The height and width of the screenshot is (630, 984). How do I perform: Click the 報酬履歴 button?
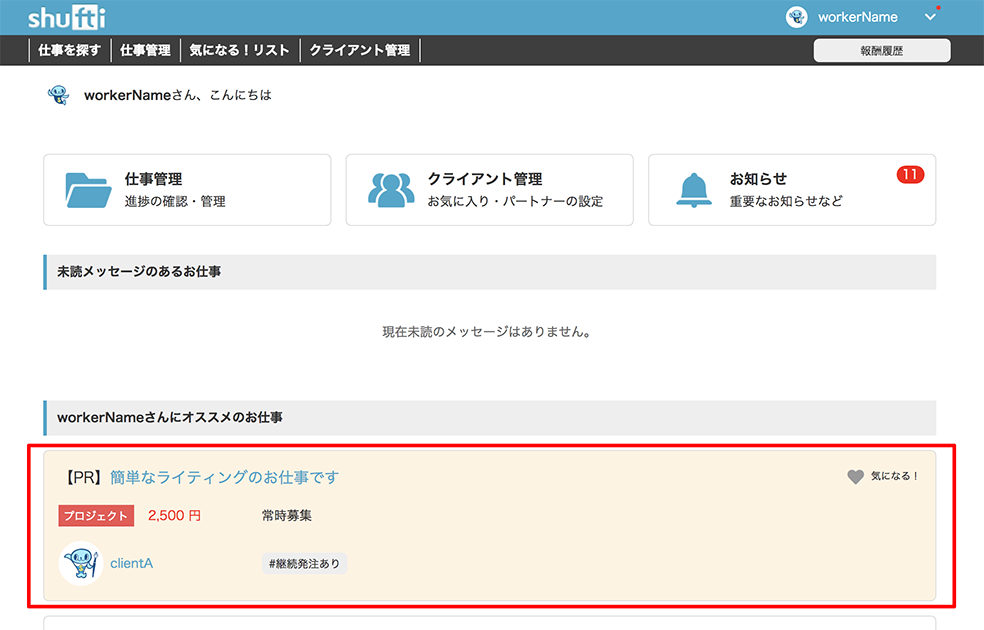pos(882,51)
